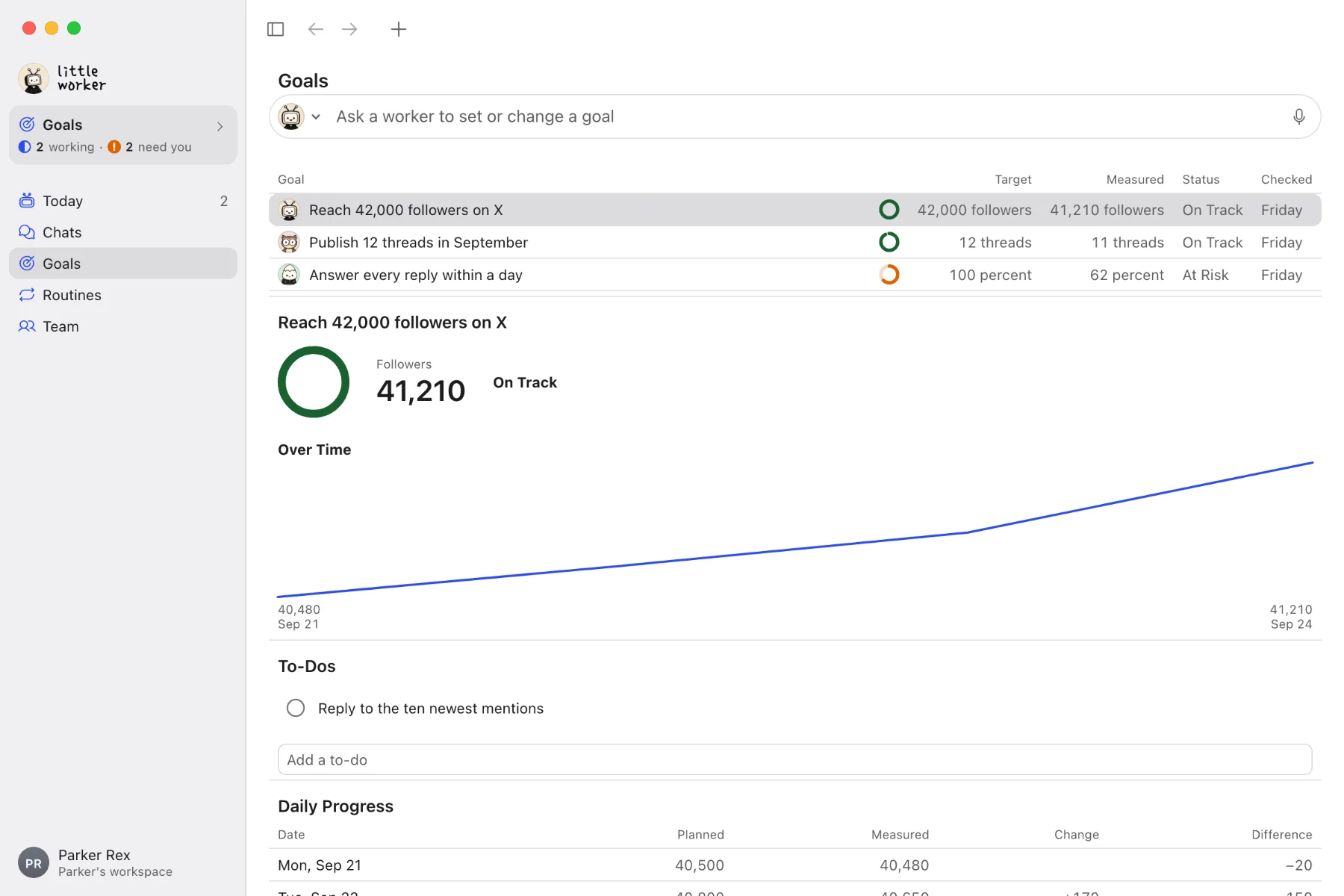This screenshot has width=1344, height=896.
Task: Click the '2 need you' status
Action: [x=150, y=147]
